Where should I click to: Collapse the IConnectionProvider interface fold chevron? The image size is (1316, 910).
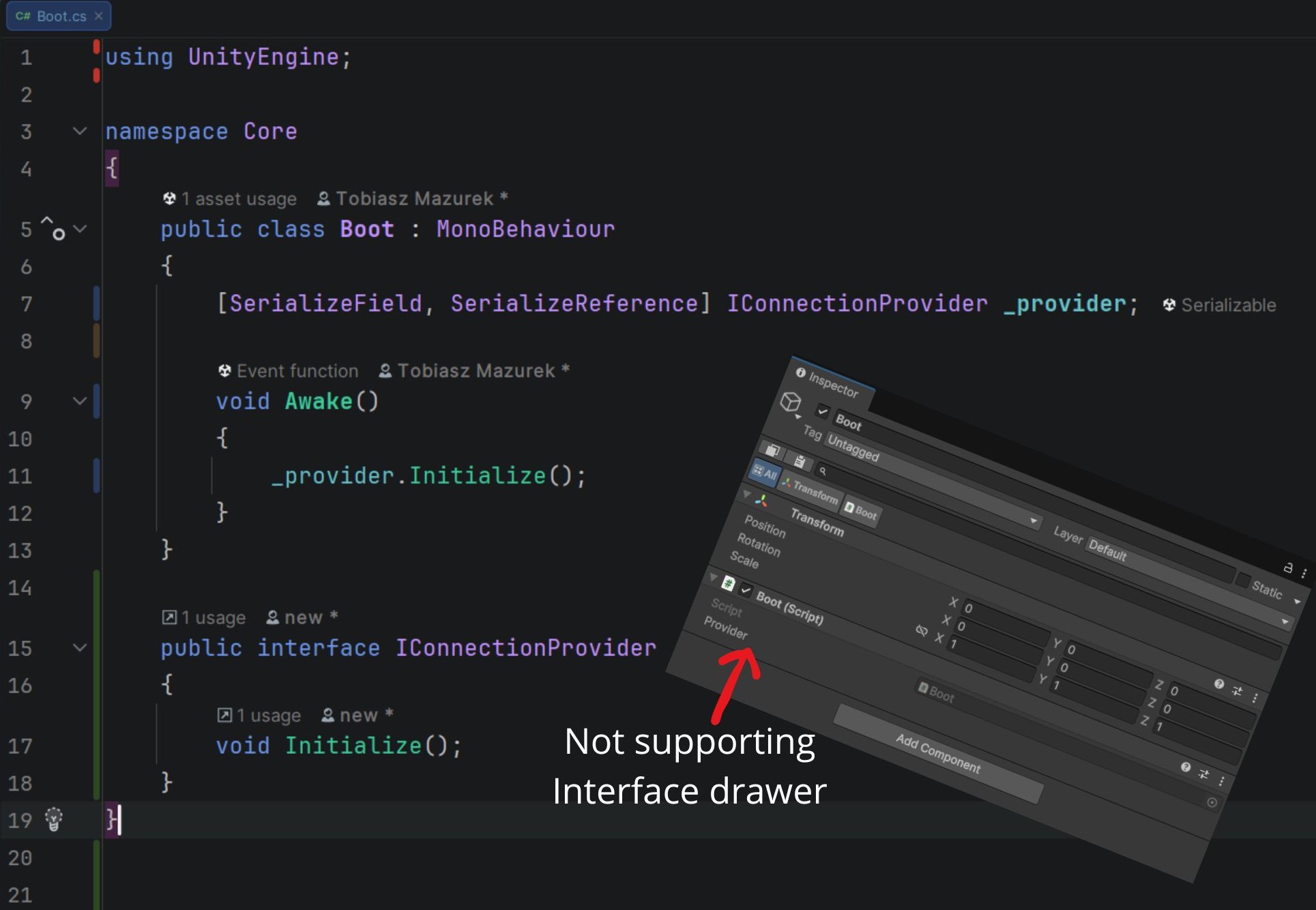pyautogui.click(x=80, y=647)
